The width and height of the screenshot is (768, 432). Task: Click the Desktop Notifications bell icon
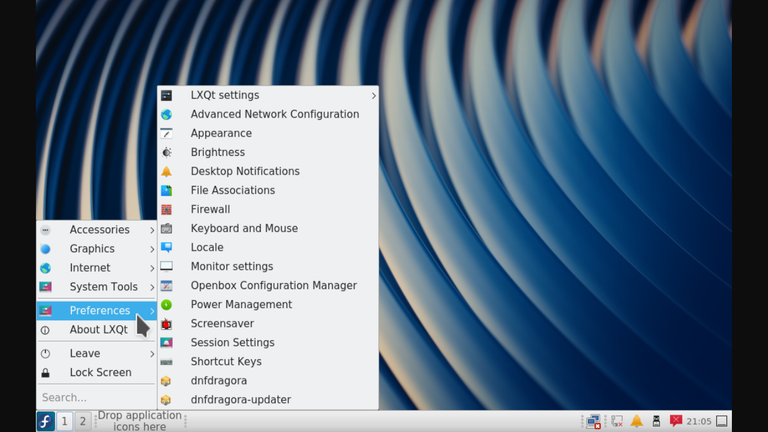(x=167, y=171)
